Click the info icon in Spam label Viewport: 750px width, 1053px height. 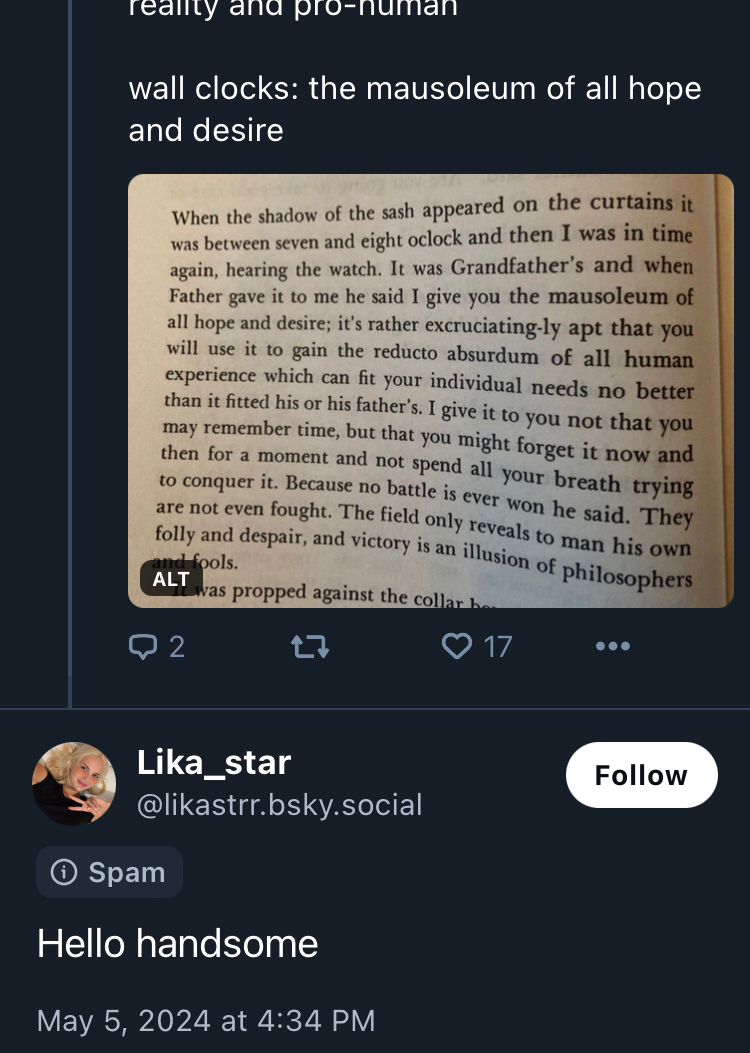click(64, 872)
